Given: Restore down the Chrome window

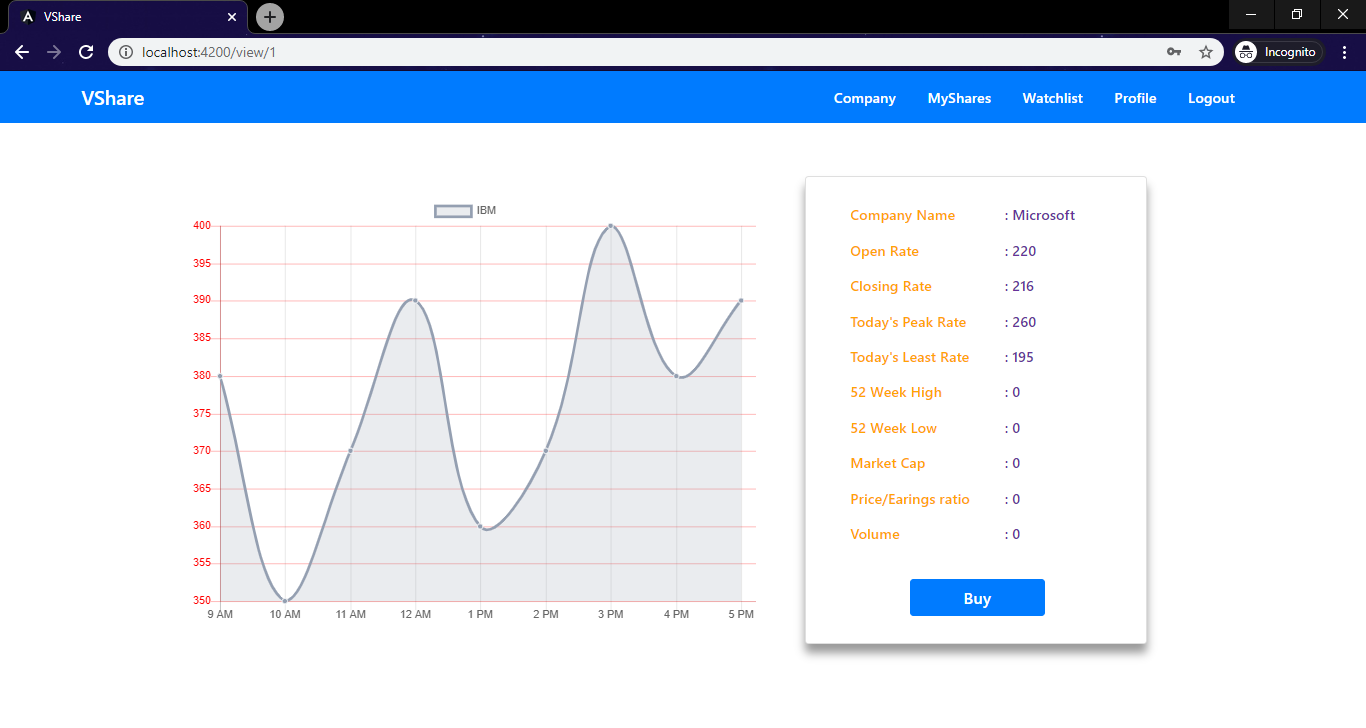Looking at the screenshot, I should coord(1297,14).
